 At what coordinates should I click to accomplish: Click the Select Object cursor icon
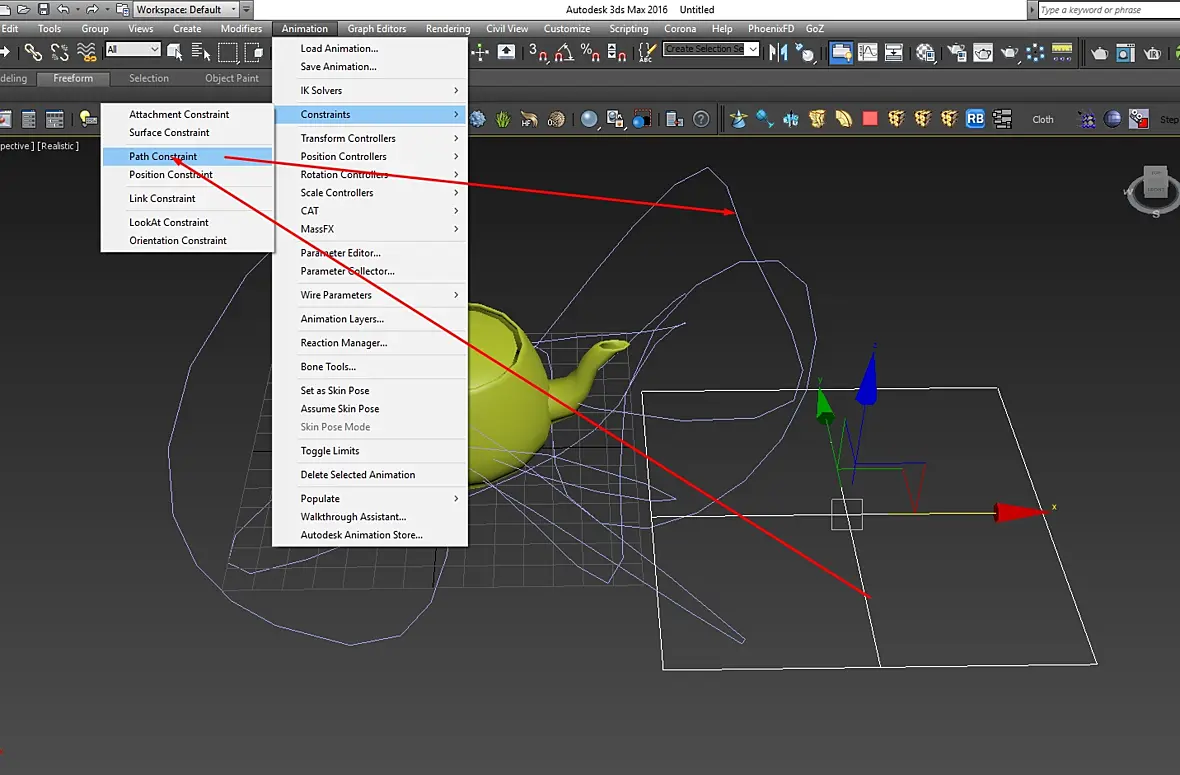click(x=175, y=52)
